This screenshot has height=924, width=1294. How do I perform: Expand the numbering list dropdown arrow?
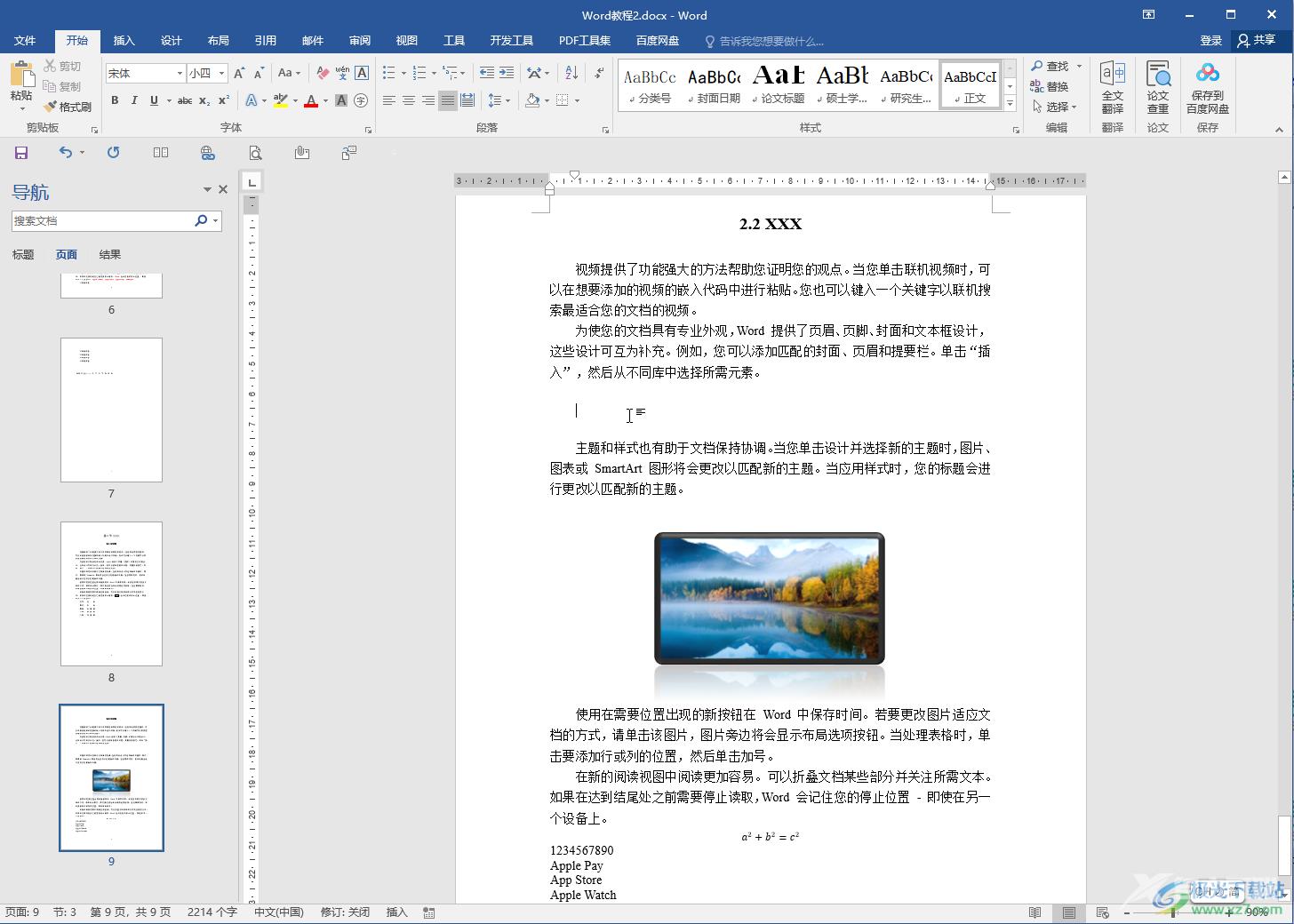(434, 73)
